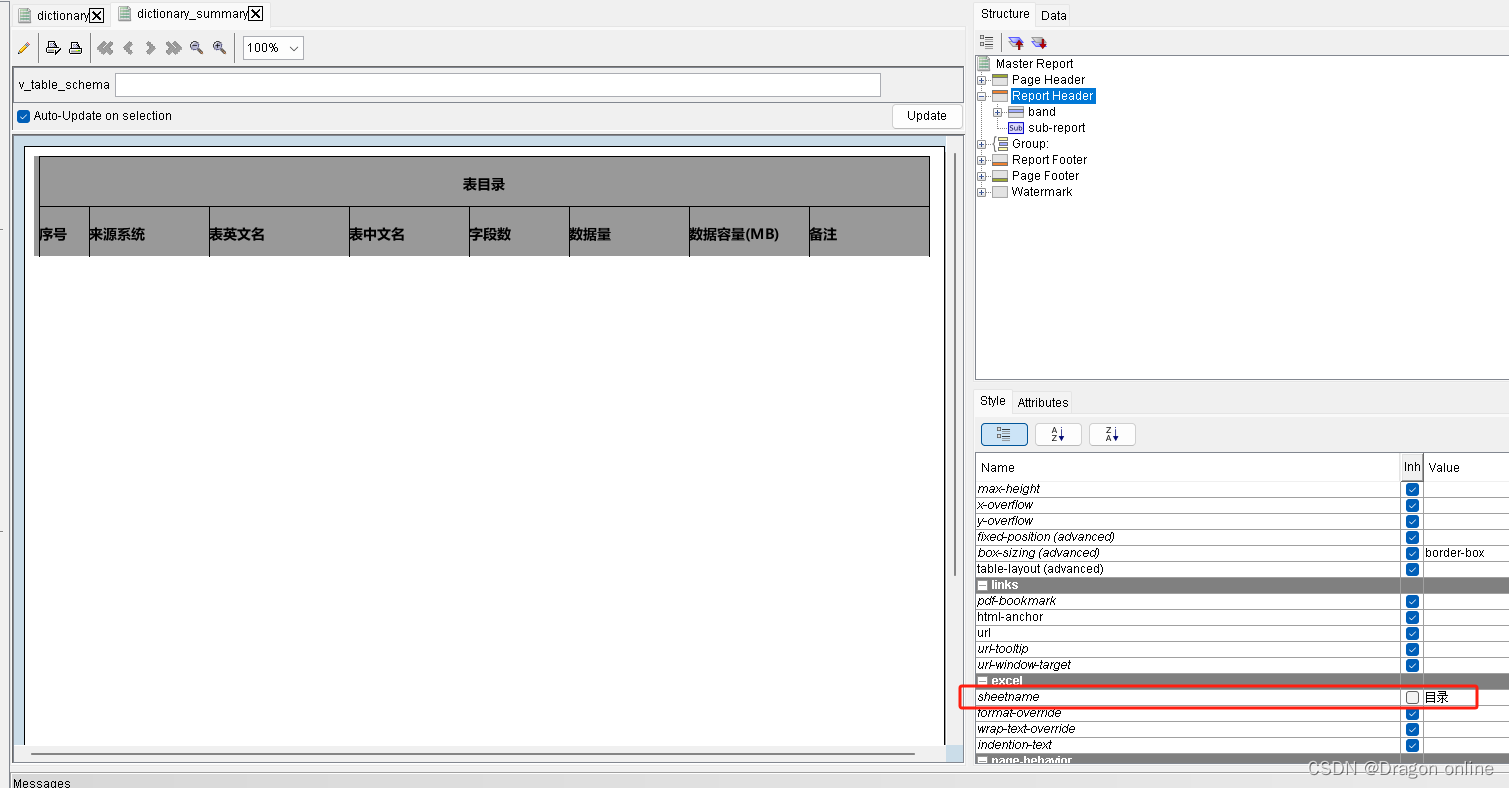The image size is (1509, 788).
Task: Click the pencil edit icon in preview toolbar
Action: (24, 48)
